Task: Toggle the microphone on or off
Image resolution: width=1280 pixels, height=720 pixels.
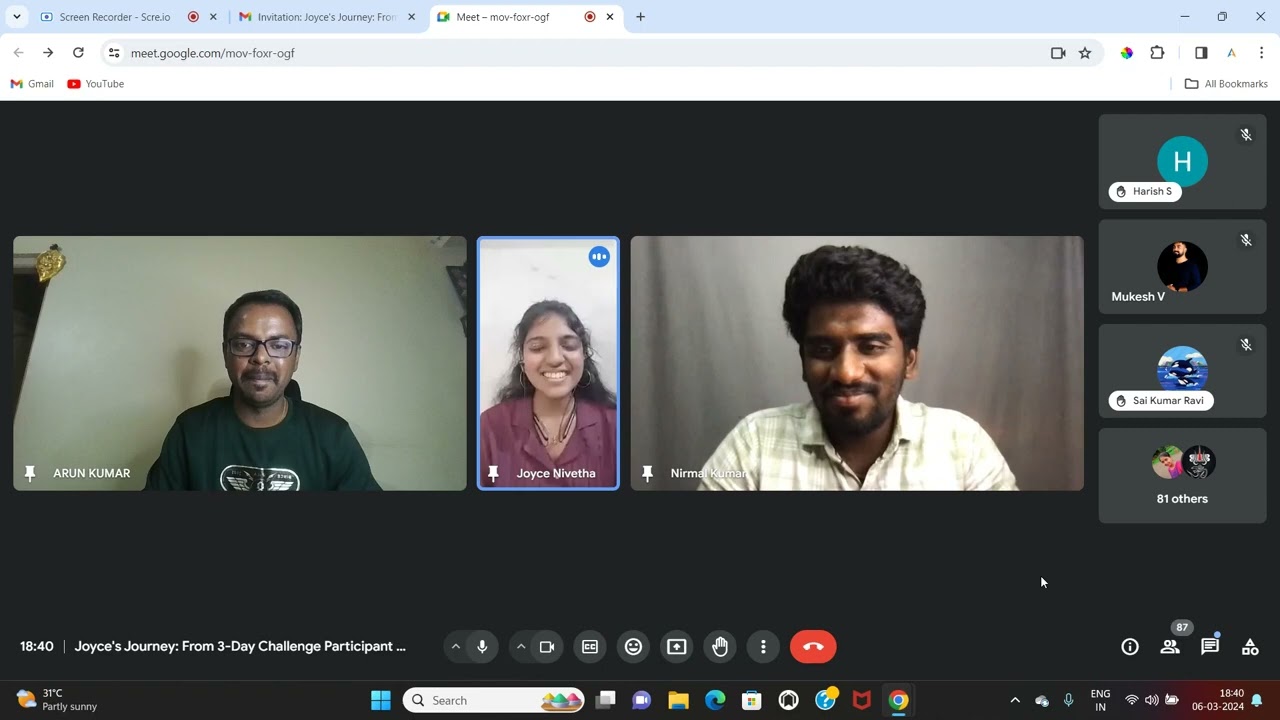Action: tap(482, 647)
